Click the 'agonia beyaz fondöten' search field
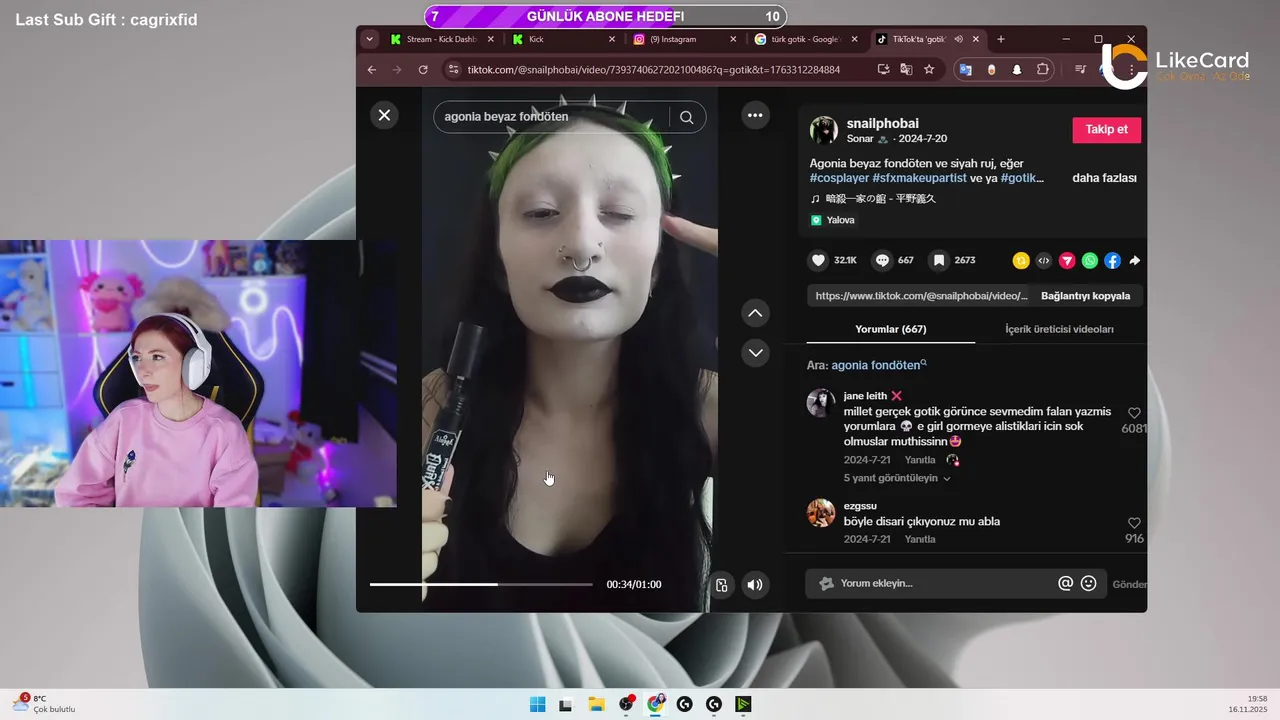Screen dimensions: 1280x720 [555, 117]
